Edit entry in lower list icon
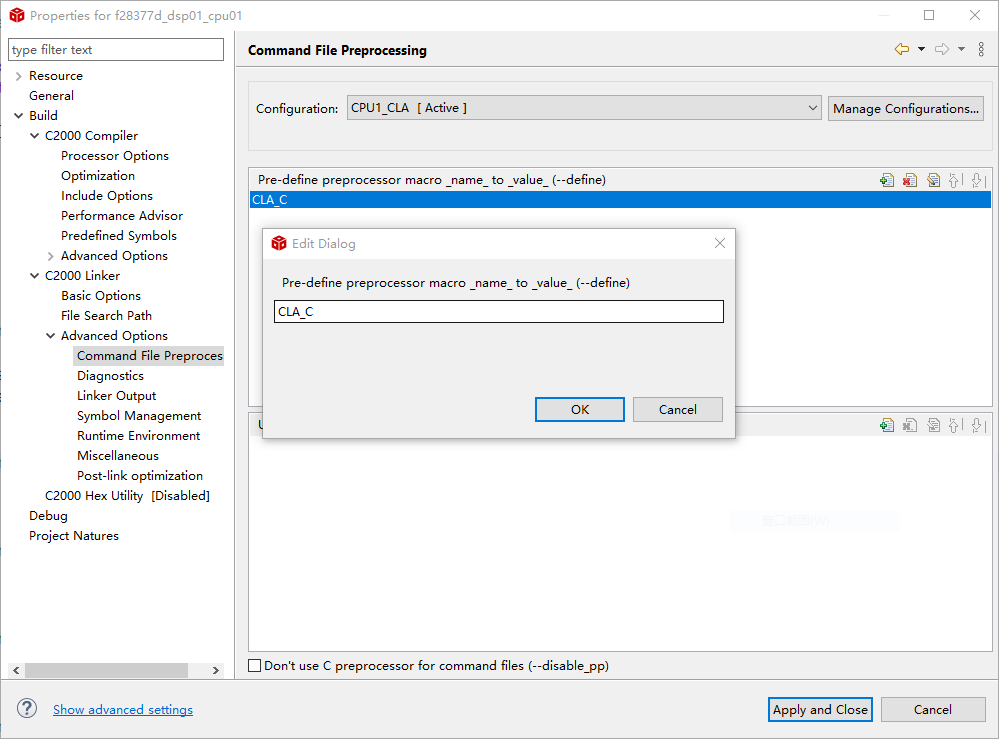This screenshot has height=739, width=999. pos(933,425)
